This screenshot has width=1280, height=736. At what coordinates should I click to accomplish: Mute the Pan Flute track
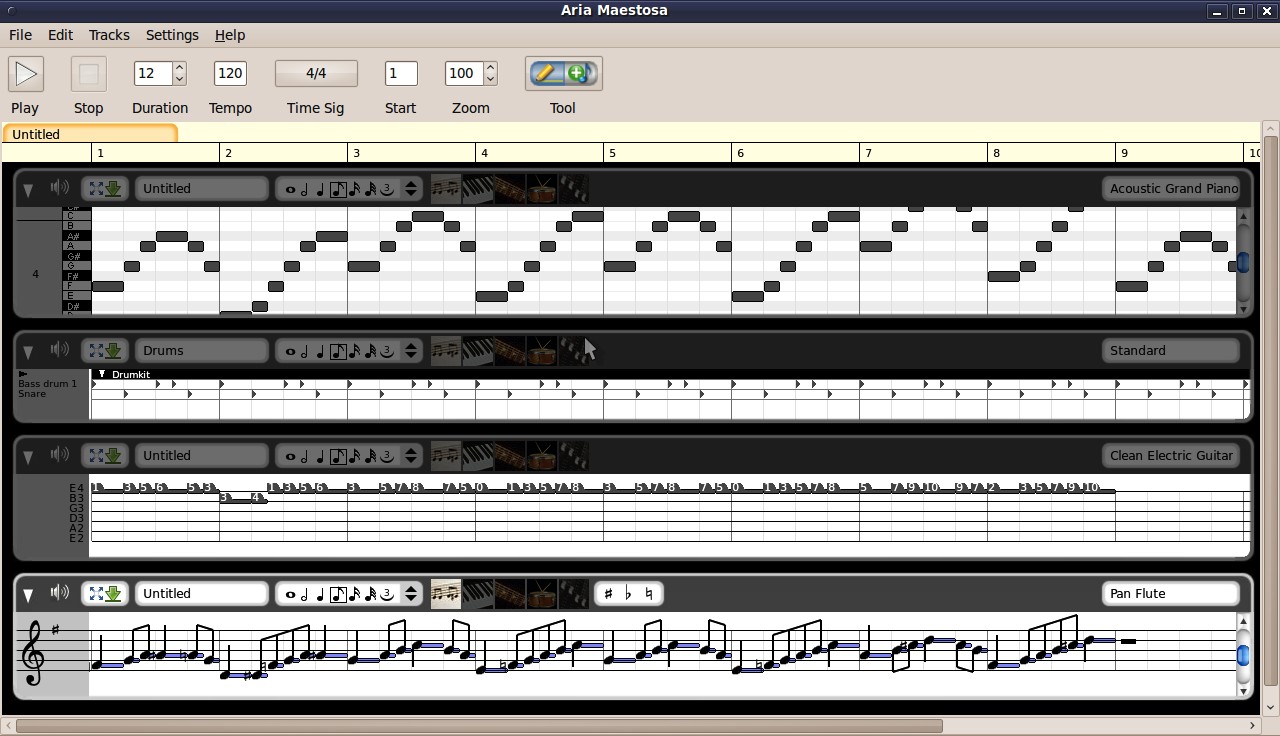[x=60, y=592]
